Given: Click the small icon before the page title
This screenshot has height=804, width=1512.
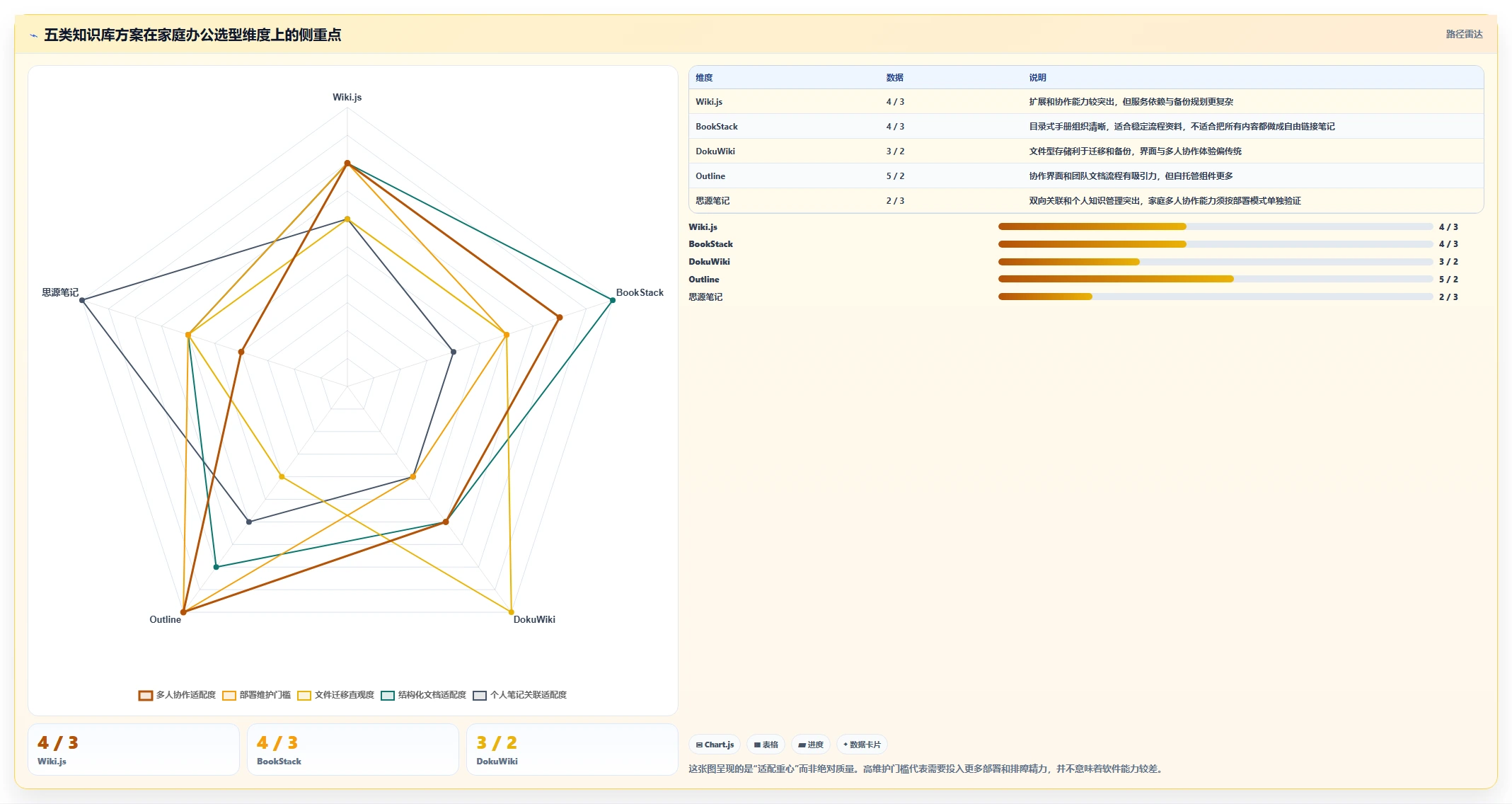Looking at the screenshot, I should click(x=33, y=35).
